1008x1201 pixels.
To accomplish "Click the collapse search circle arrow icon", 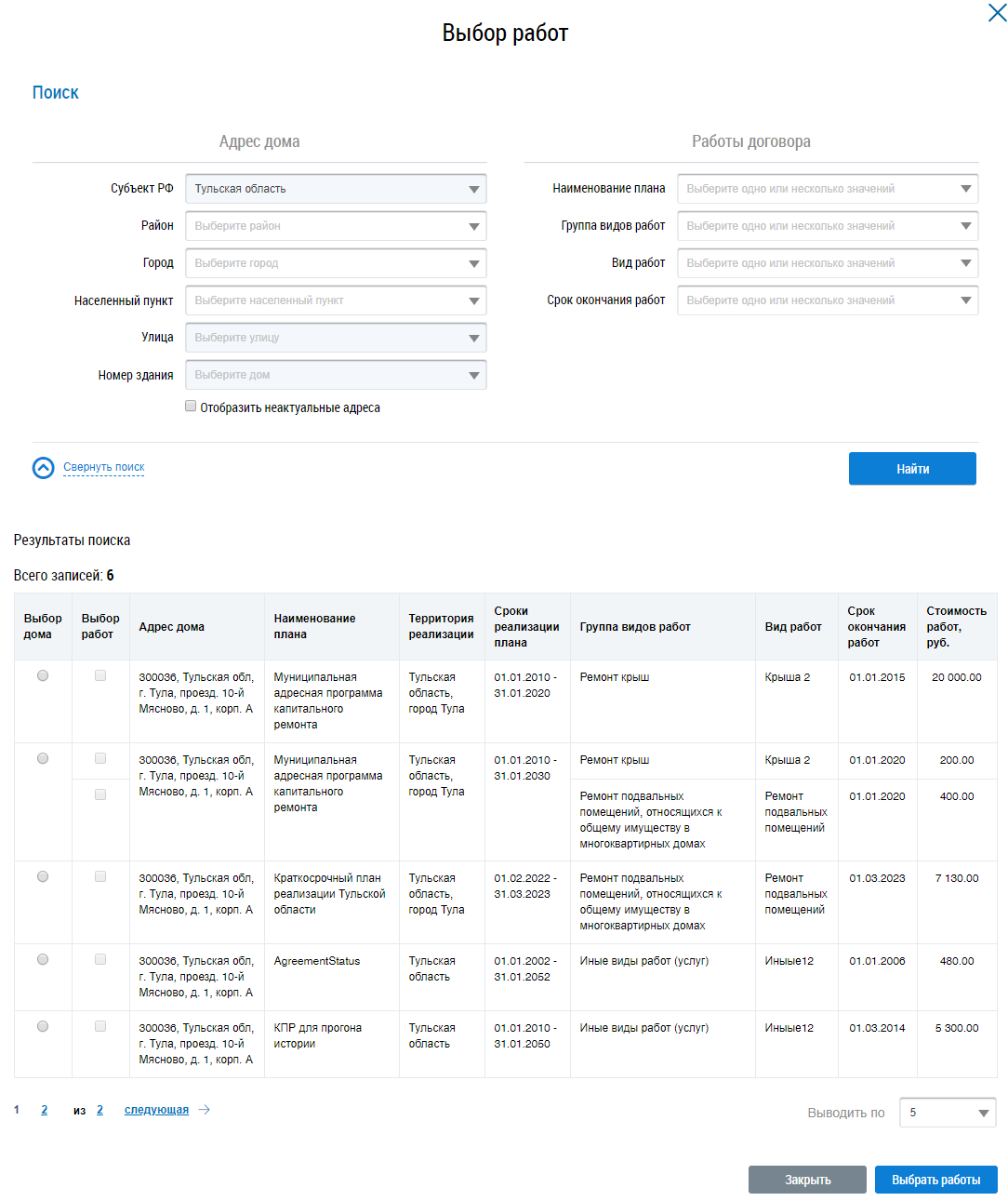I will (44, 468).
